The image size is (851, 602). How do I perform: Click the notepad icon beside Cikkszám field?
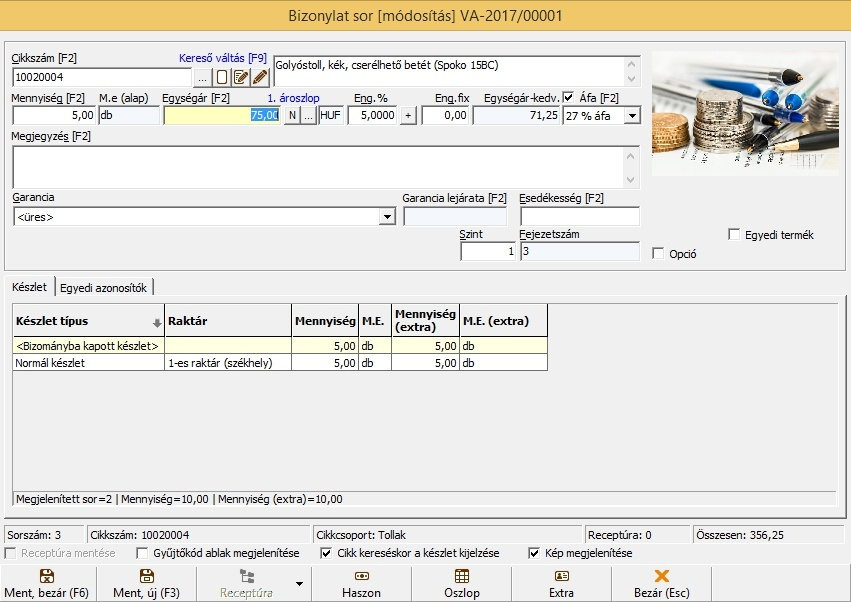(241, 77)
